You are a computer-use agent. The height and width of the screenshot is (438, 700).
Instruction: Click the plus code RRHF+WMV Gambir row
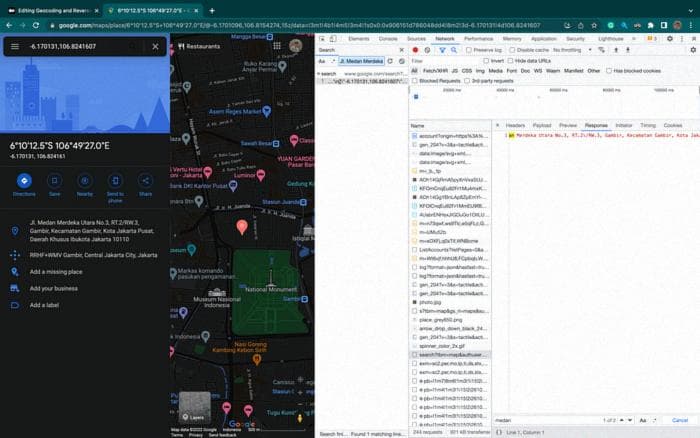tap(85, 255)
